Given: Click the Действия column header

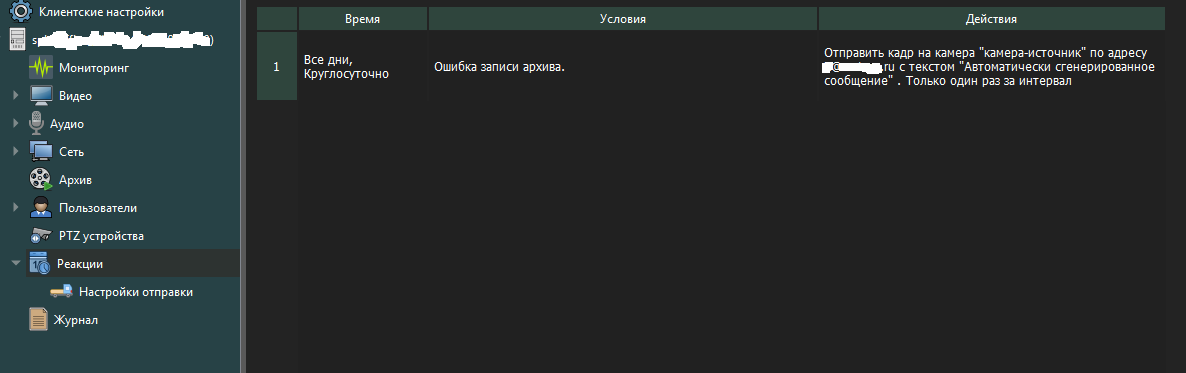Looking at the screenshot, I should click(991, 19).
